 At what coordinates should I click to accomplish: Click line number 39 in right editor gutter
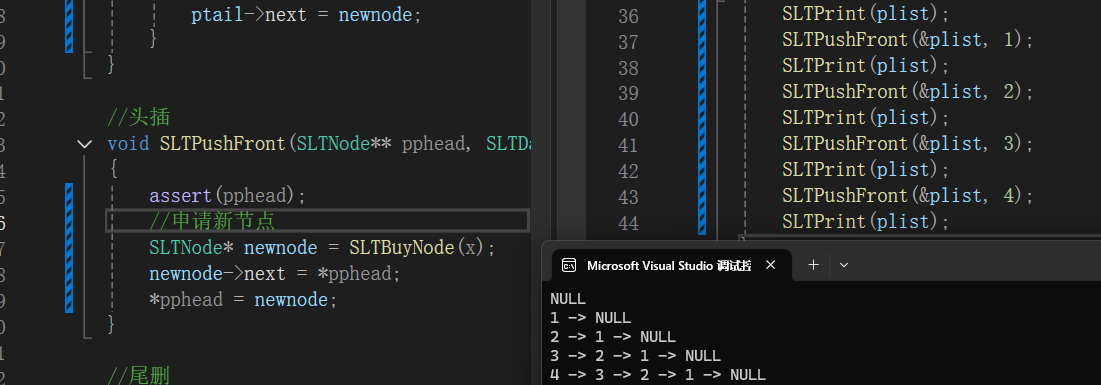(628, 93)
